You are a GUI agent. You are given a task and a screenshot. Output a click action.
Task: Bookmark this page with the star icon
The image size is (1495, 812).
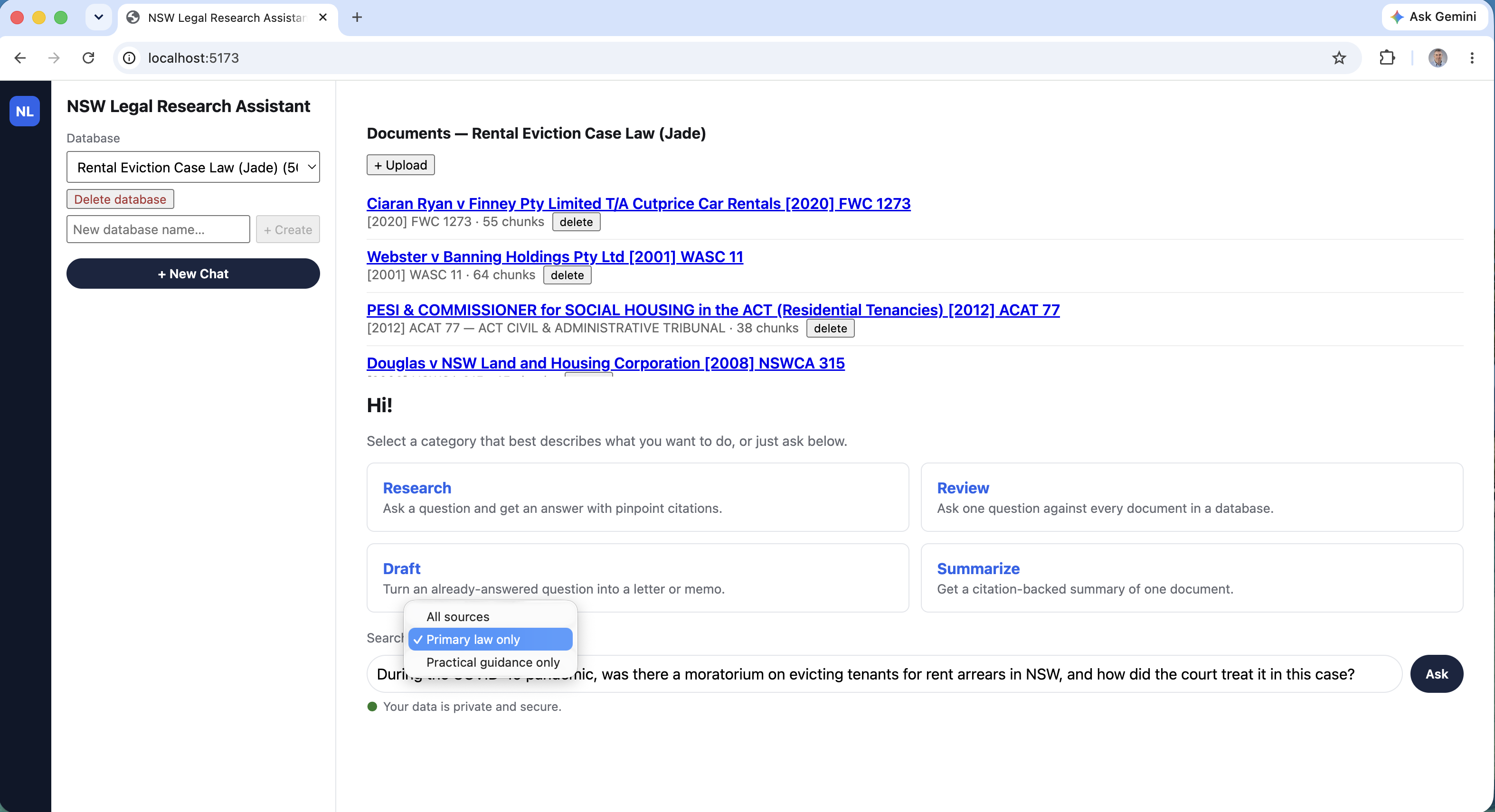(1339, 58)
